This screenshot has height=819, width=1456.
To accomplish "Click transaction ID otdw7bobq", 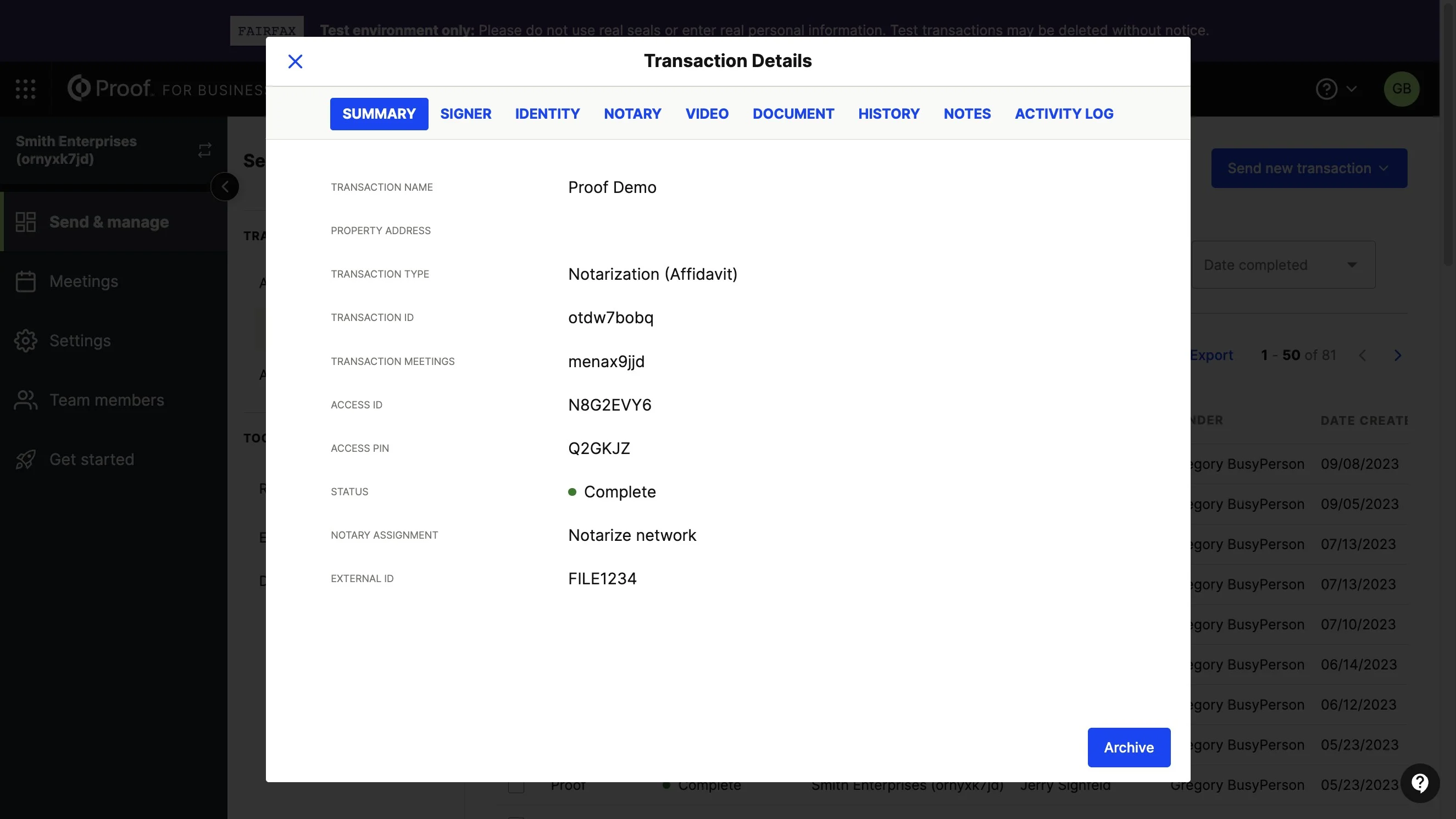I will point(610,318).
